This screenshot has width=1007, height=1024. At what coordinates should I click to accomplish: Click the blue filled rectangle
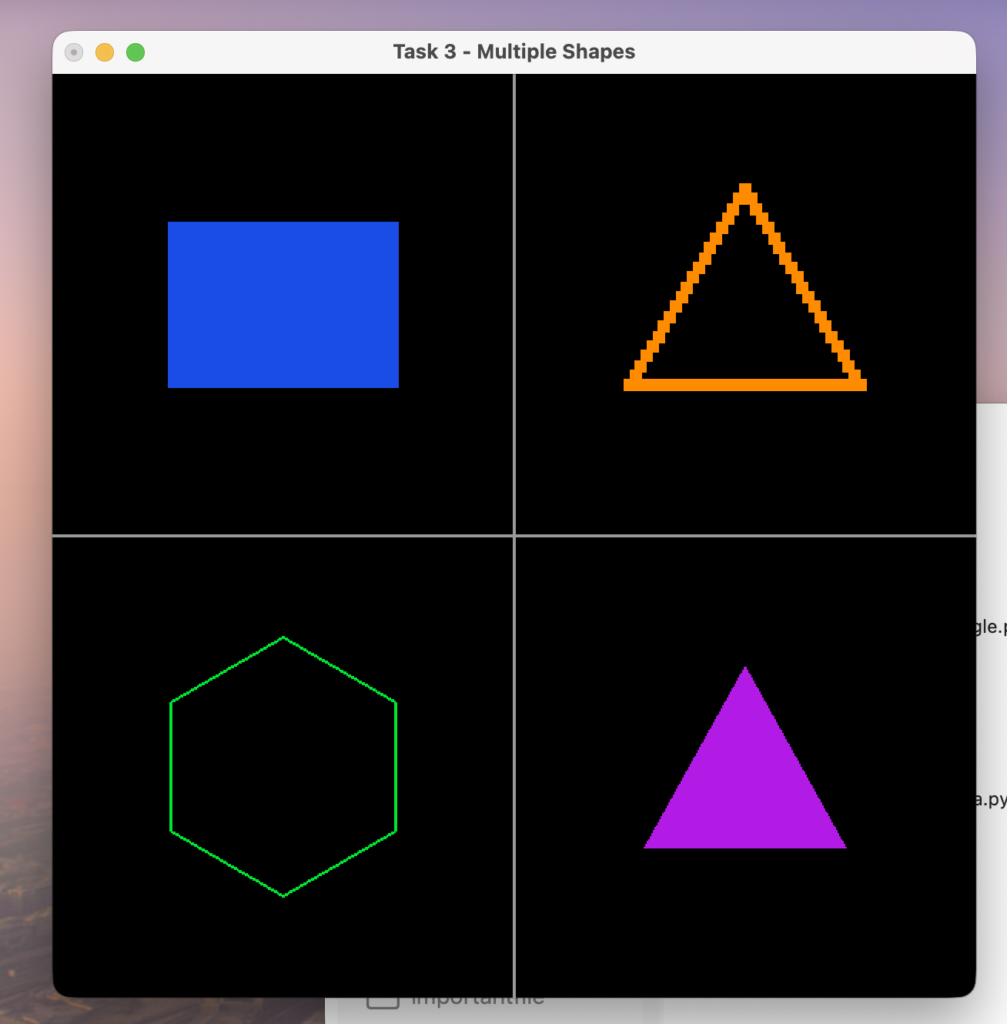point(283,304)
